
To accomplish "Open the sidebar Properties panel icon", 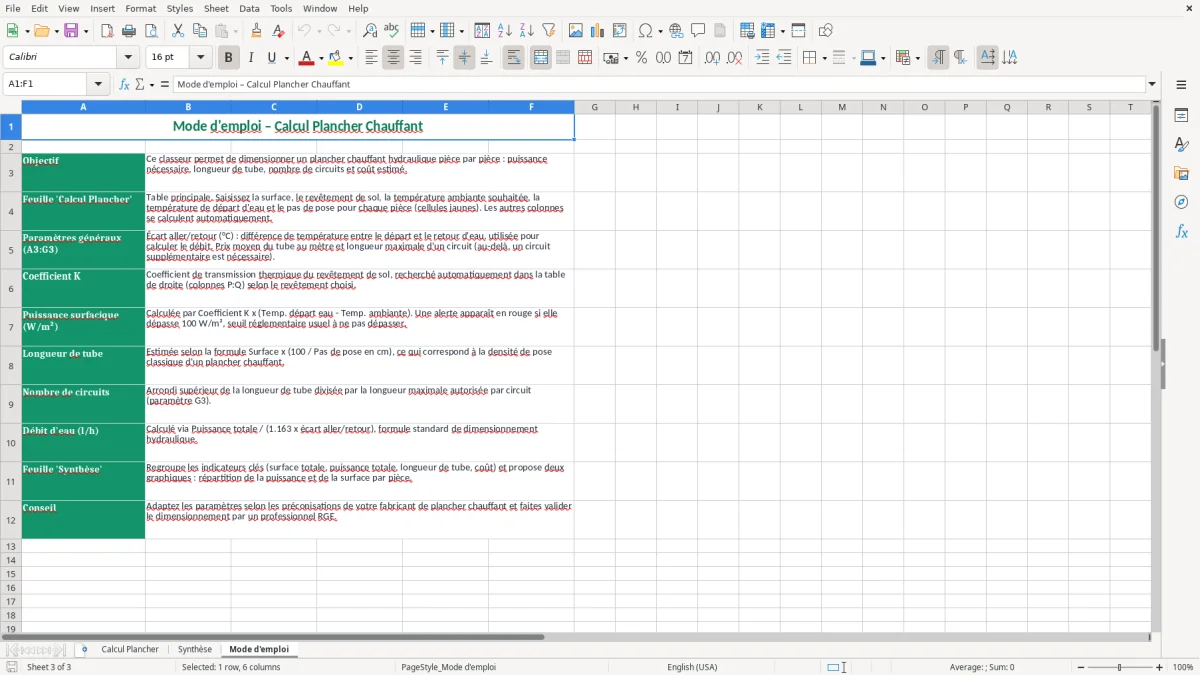I will 1181,115.
